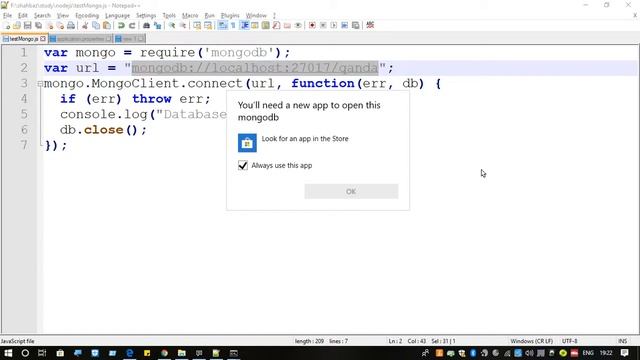Click 'UTF-8' encoding in status bar
The width and height of the screenshot is (640, 360).
pos(569,341)
